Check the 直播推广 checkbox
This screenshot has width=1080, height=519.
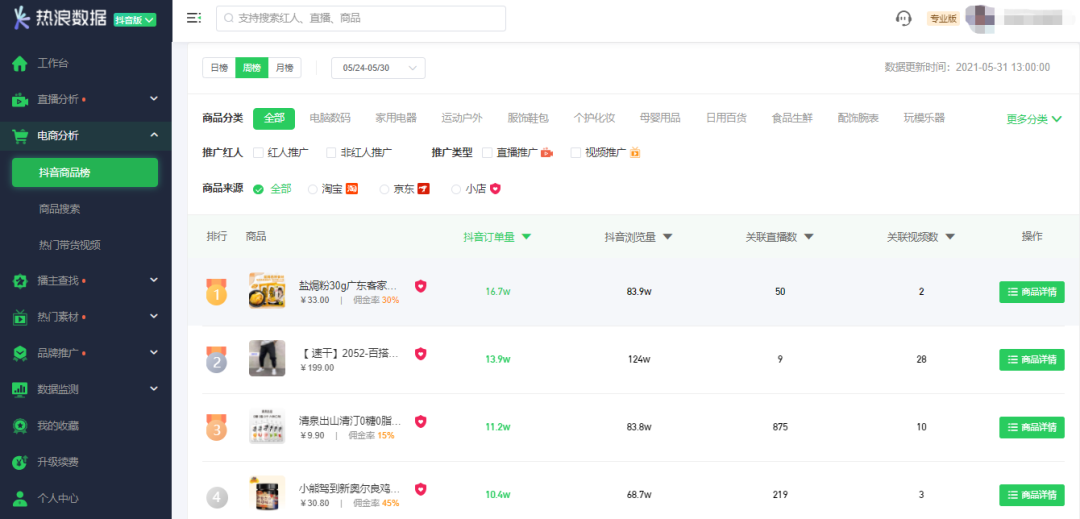(x=487, y=153)
